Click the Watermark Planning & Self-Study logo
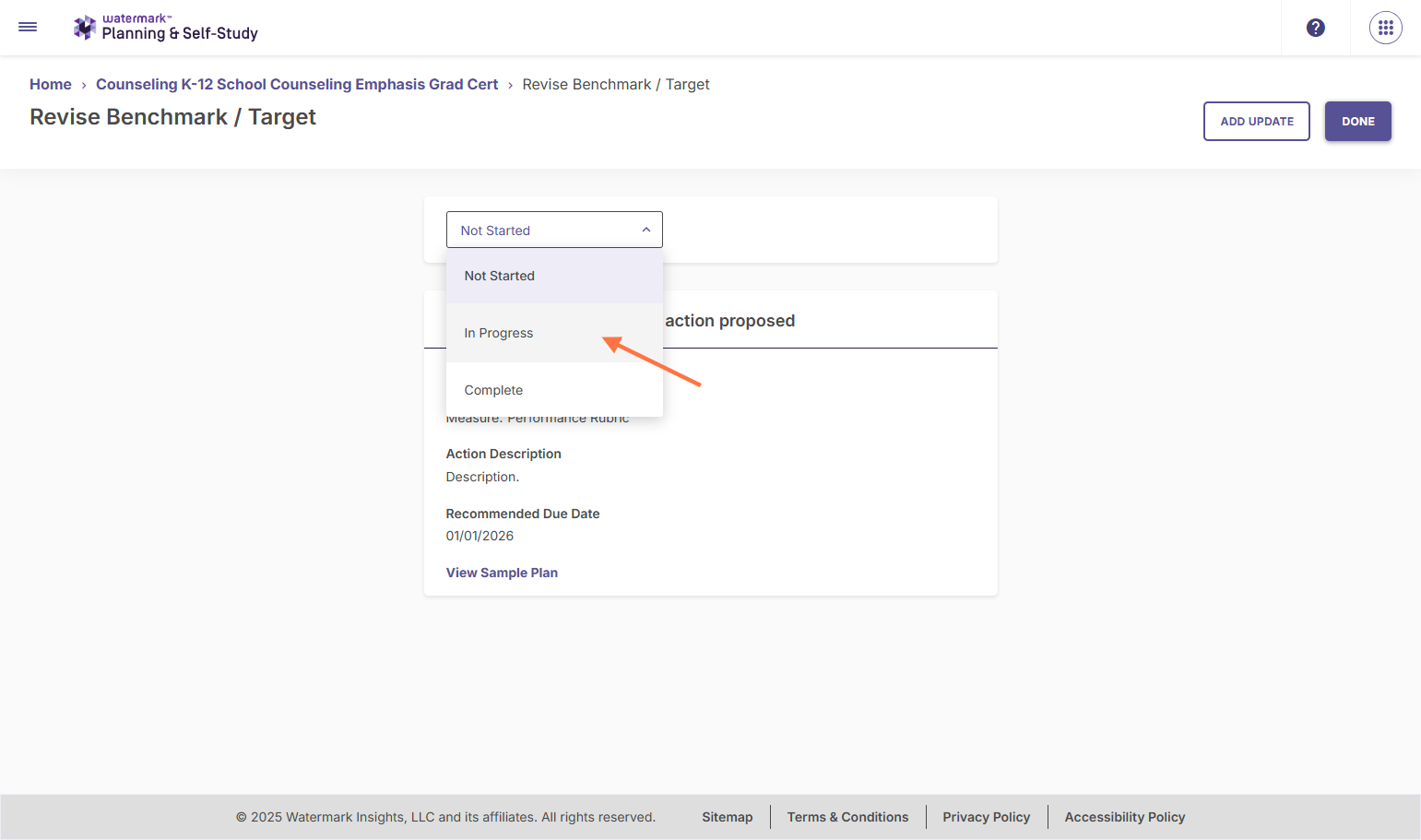Screen dimensions: 1421x840 (x=166, y=28)
